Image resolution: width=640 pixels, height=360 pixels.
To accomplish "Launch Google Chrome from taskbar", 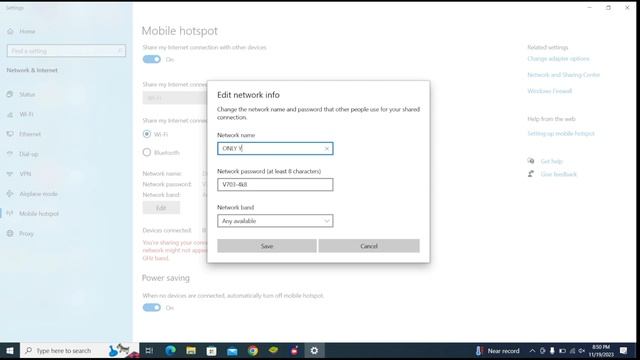I will (x=253, y=351).
